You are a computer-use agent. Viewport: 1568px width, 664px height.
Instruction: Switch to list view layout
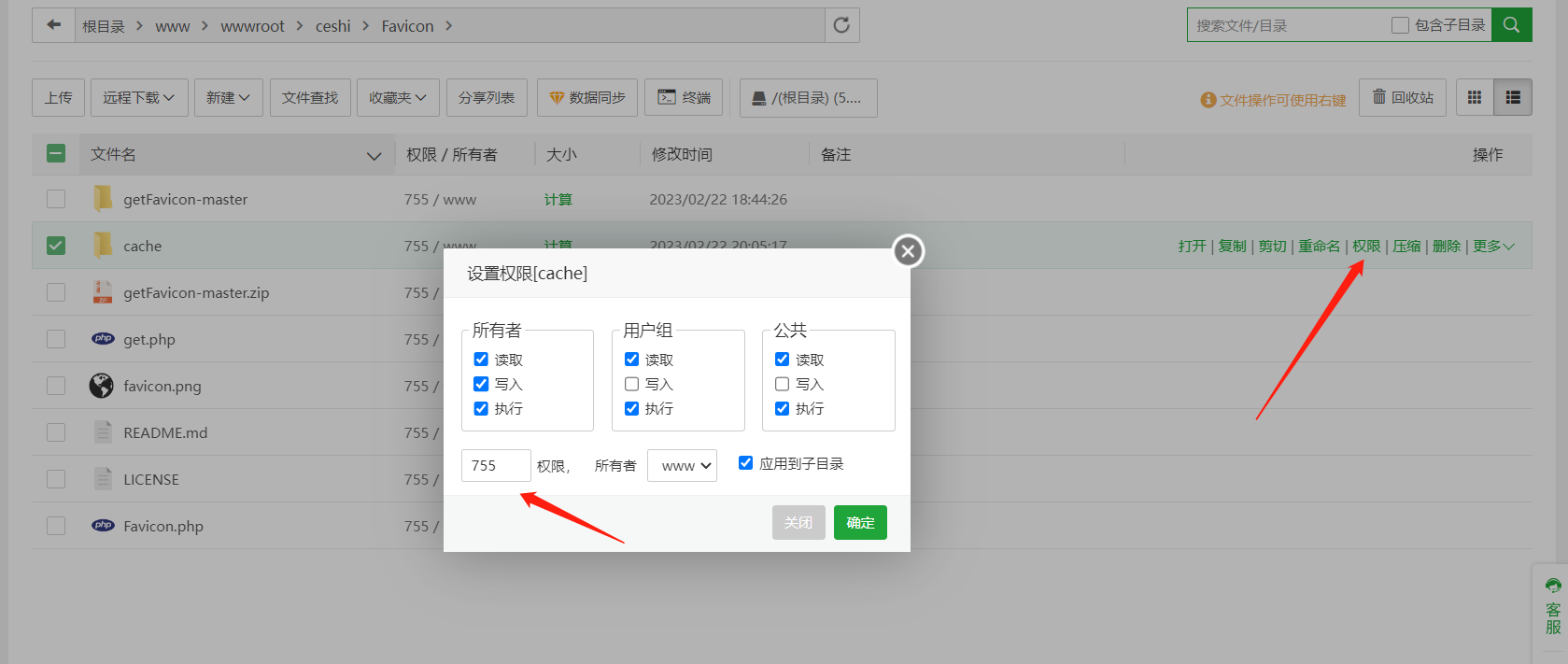1513,97
